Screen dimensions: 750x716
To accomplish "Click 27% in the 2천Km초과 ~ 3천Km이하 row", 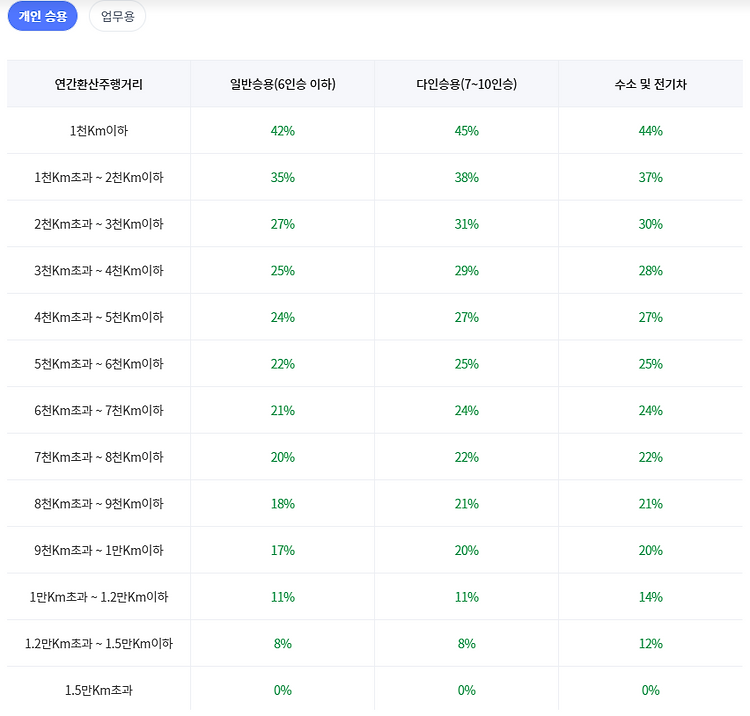I will (282, 224).
